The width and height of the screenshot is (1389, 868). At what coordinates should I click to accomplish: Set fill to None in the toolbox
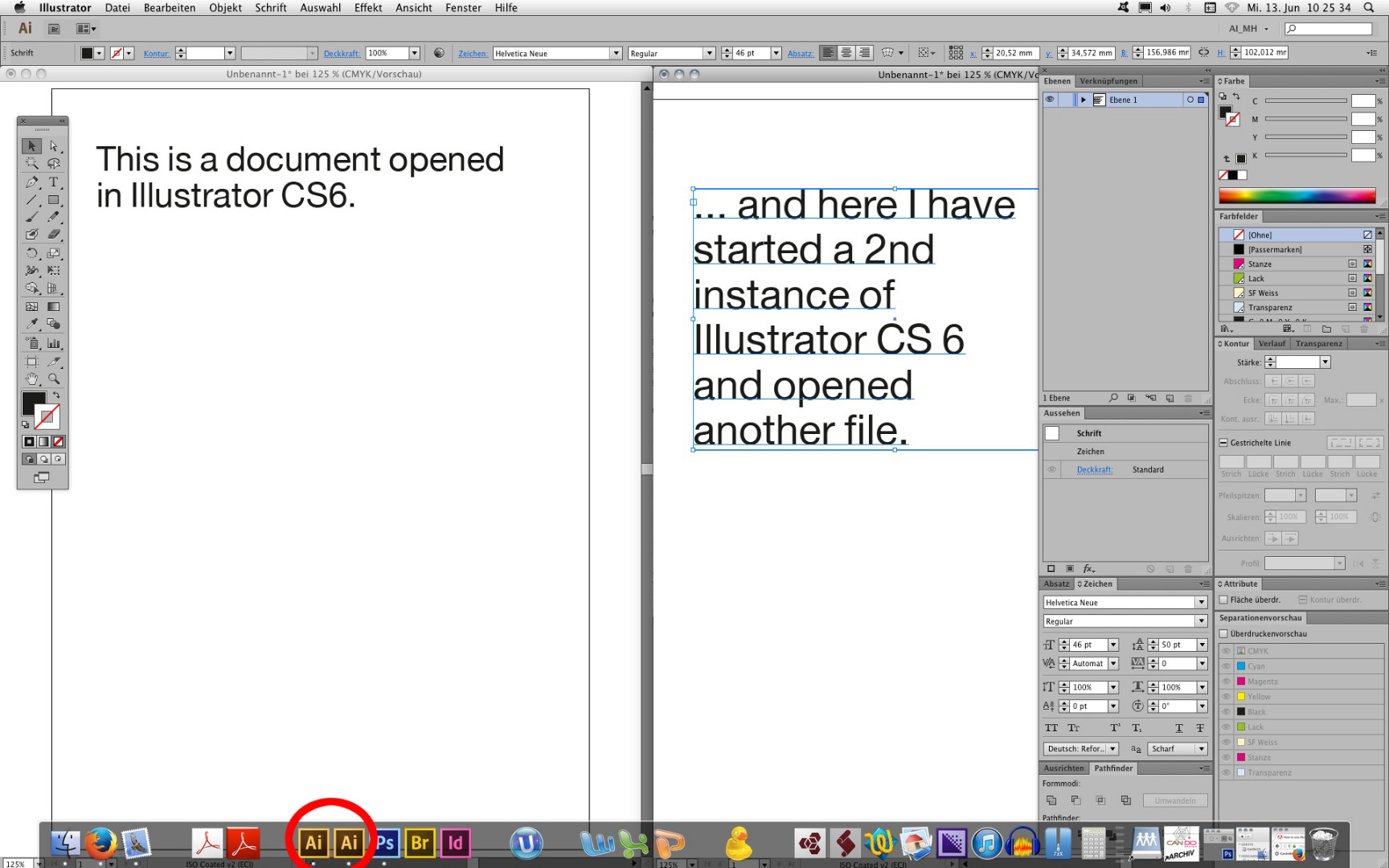58,441
